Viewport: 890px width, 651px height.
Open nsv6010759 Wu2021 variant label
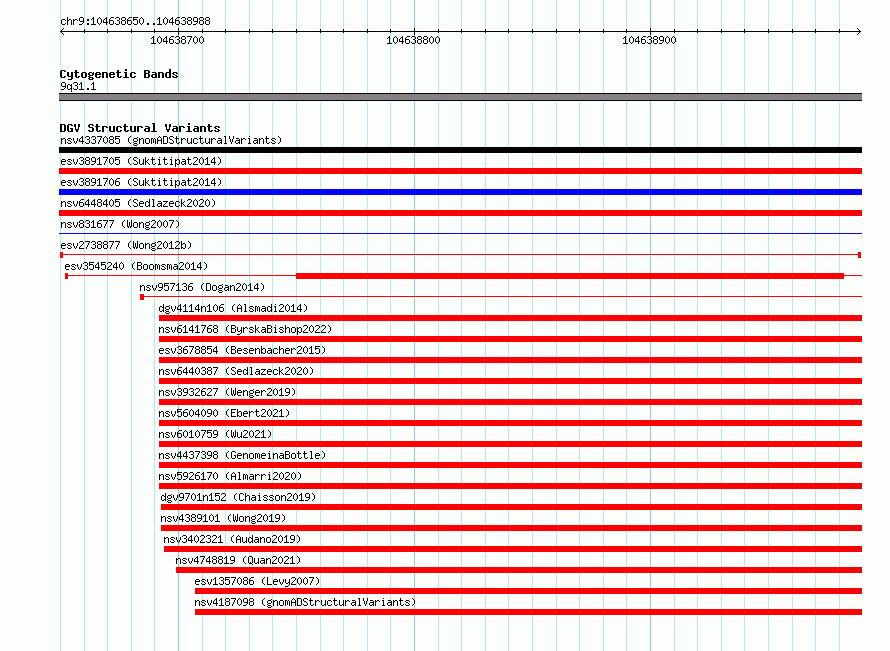[215, 434]
